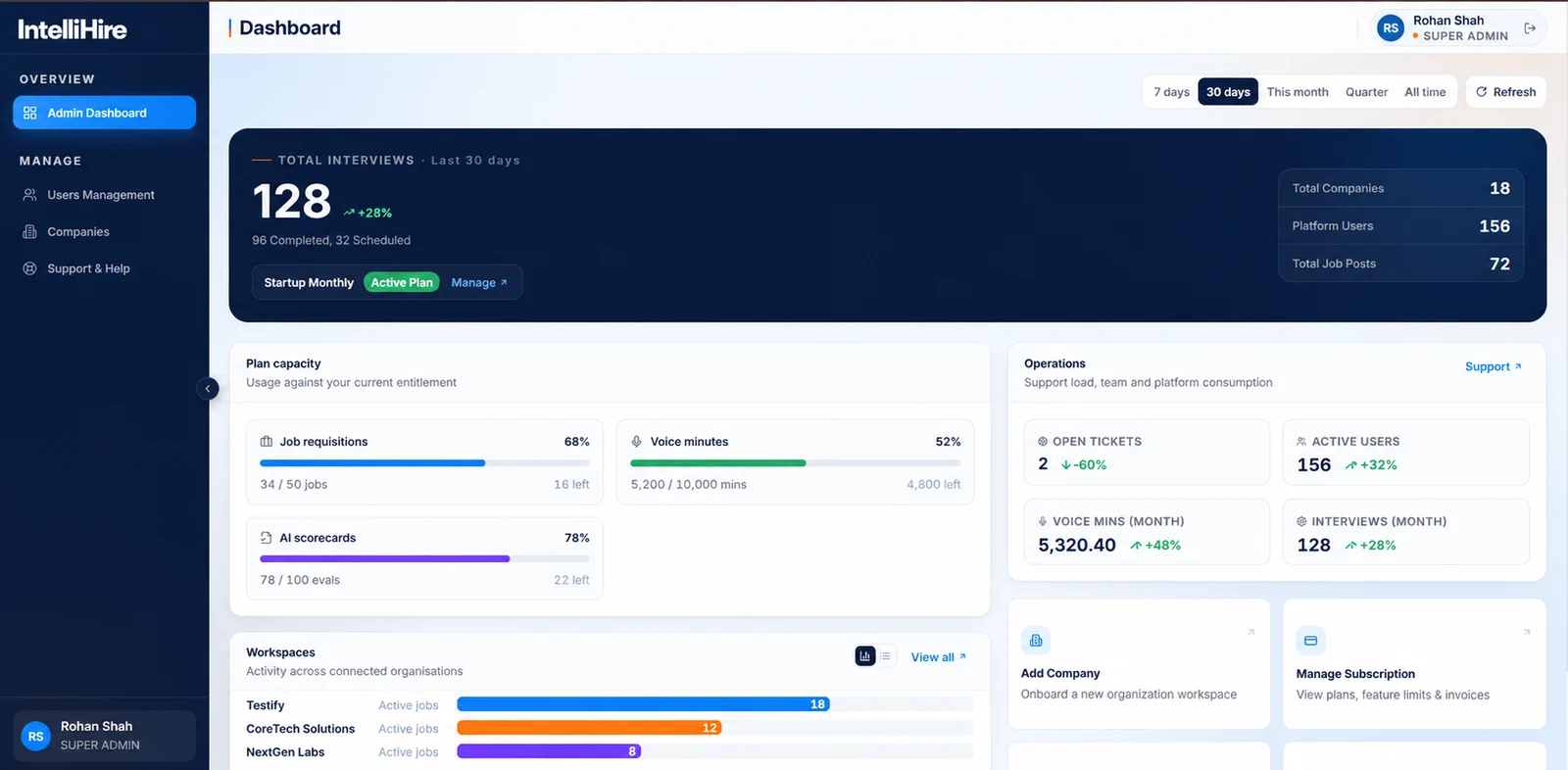
Task: Open the Active Users card
Action: coord(1405,453)
